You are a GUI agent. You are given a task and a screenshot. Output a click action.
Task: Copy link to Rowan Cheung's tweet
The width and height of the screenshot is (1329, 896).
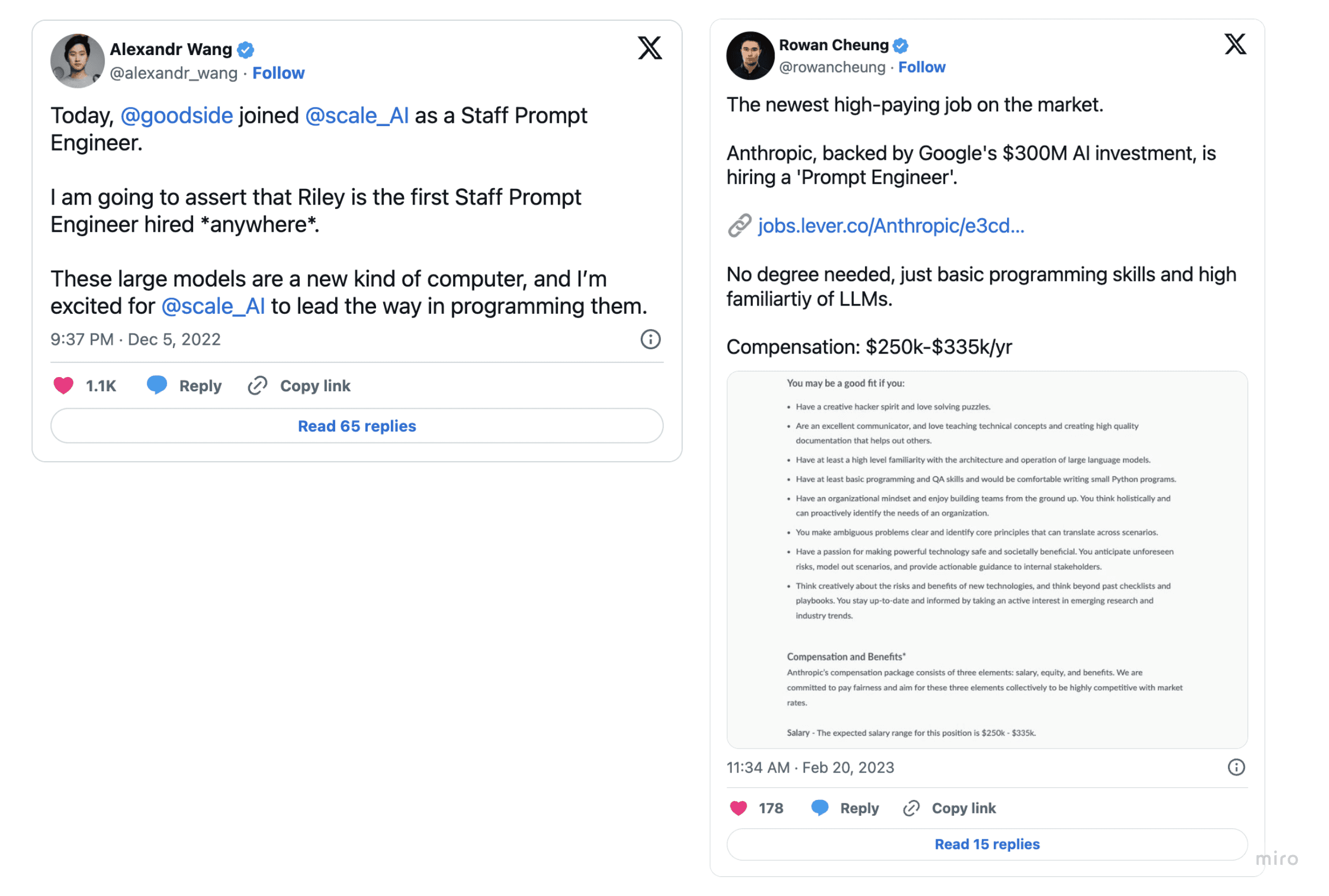(x=950, y=808)
